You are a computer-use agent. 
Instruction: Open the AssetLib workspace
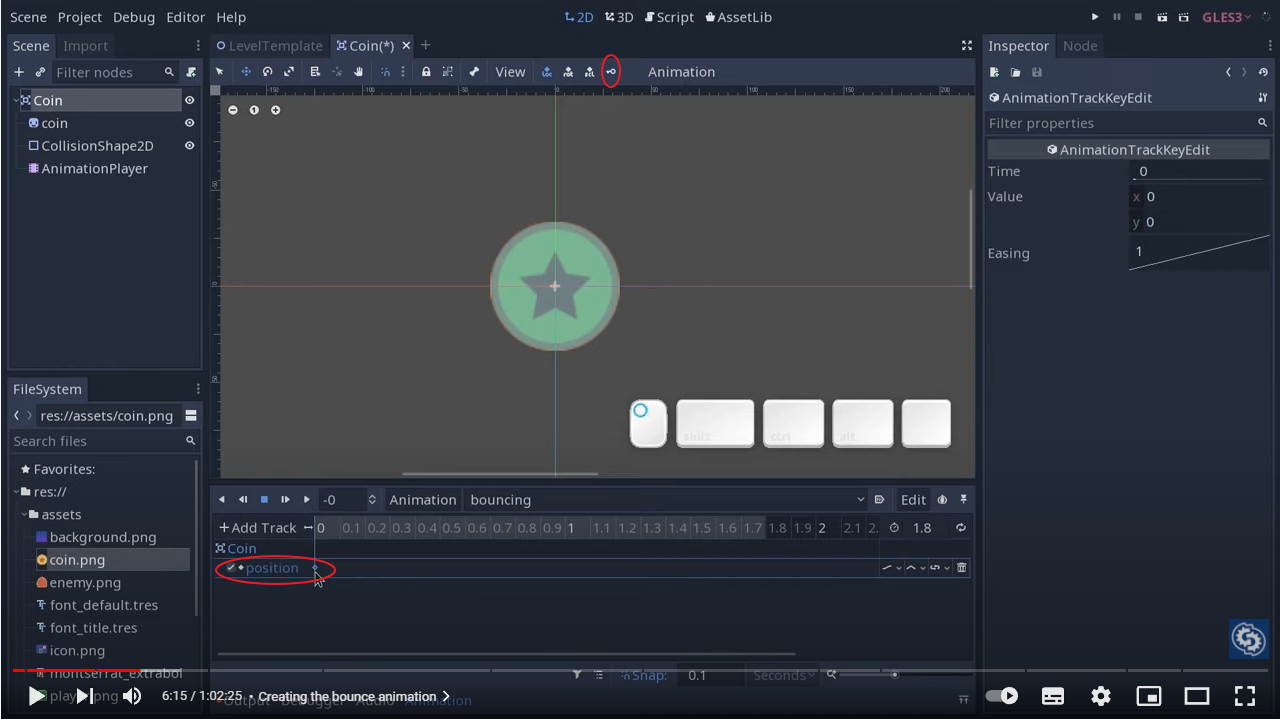click(x=738, y=17)
